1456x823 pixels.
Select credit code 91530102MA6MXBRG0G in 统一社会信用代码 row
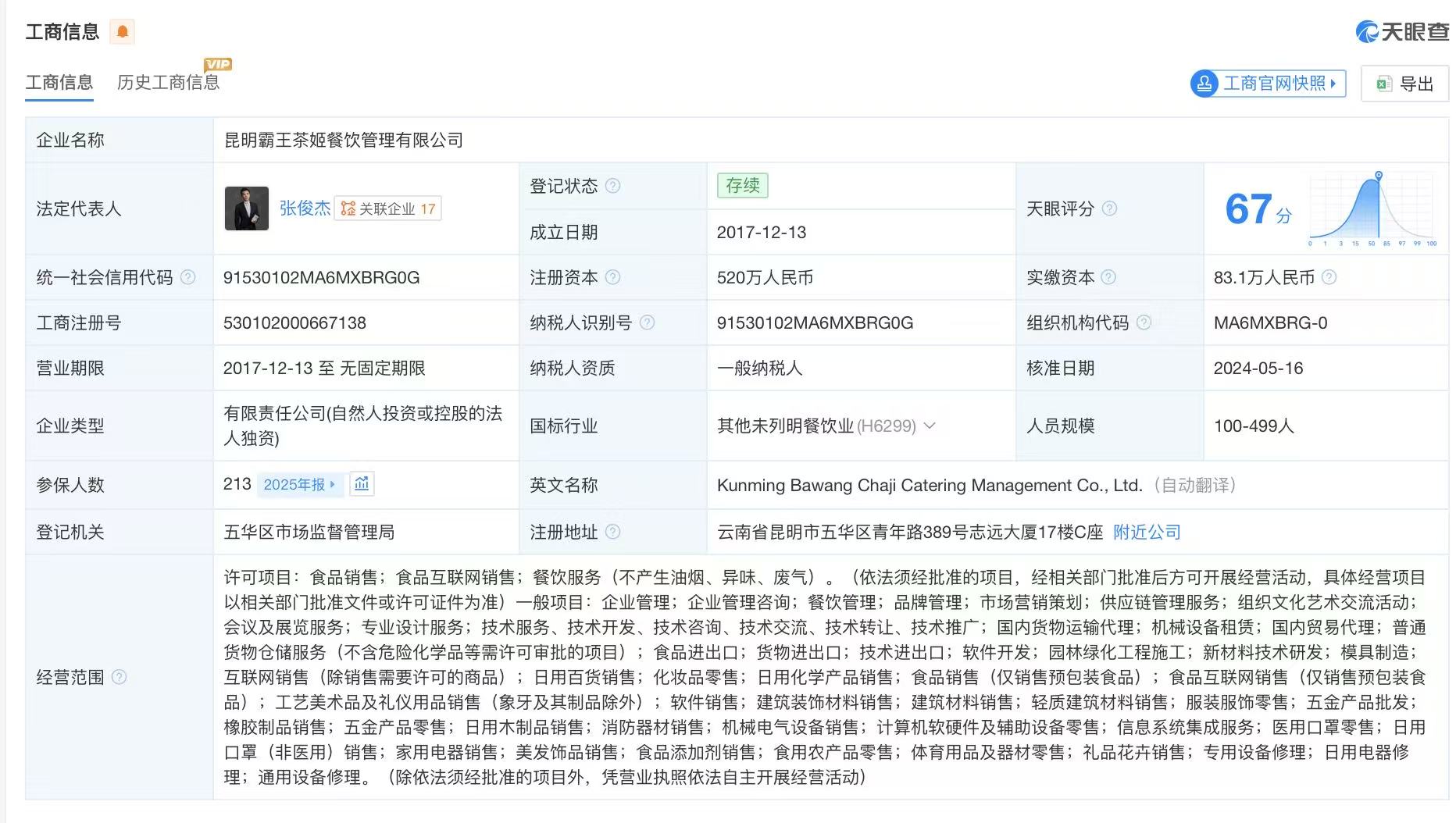pos(321,277)
